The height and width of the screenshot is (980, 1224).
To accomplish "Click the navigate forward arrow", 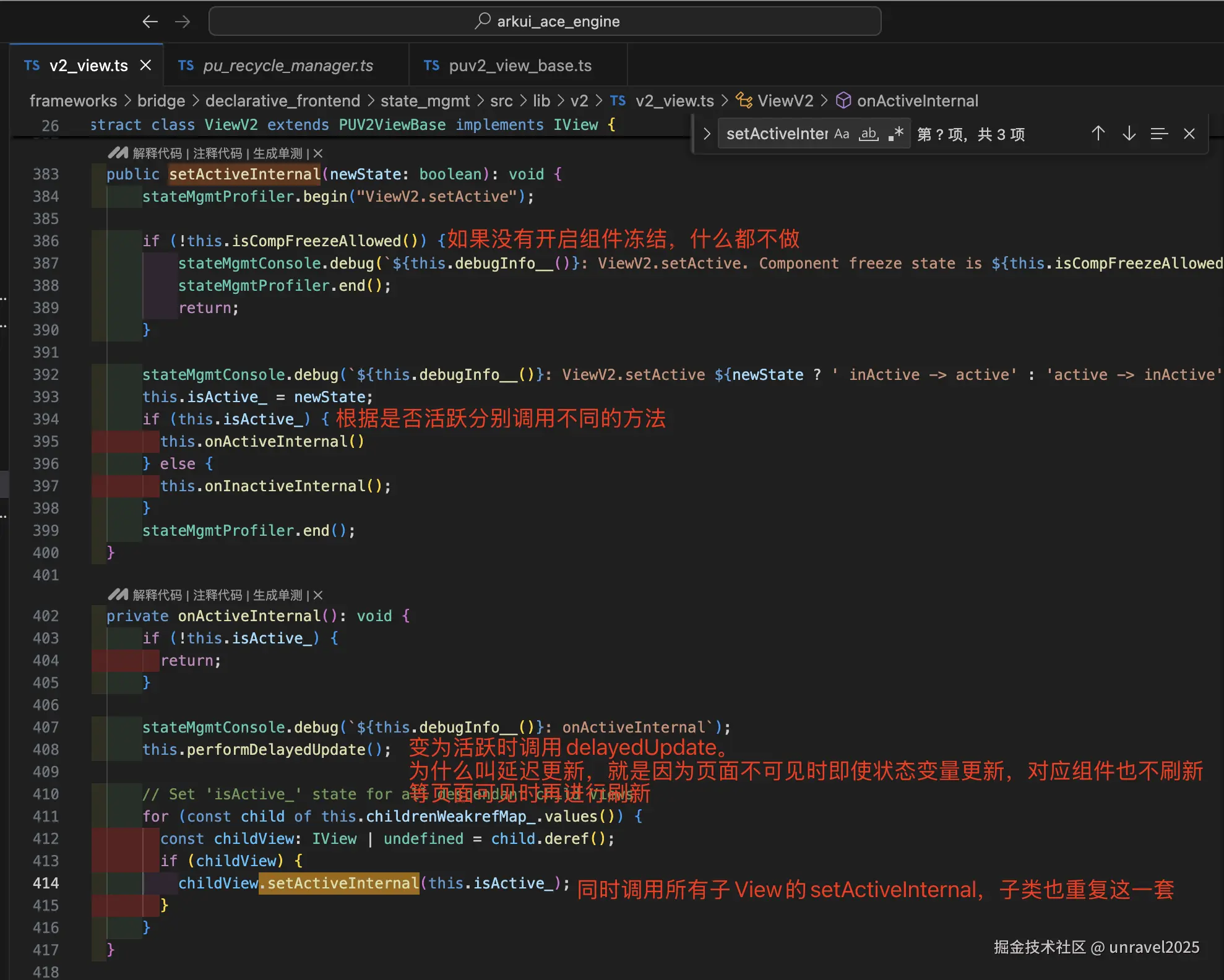I will coord(183,22).
